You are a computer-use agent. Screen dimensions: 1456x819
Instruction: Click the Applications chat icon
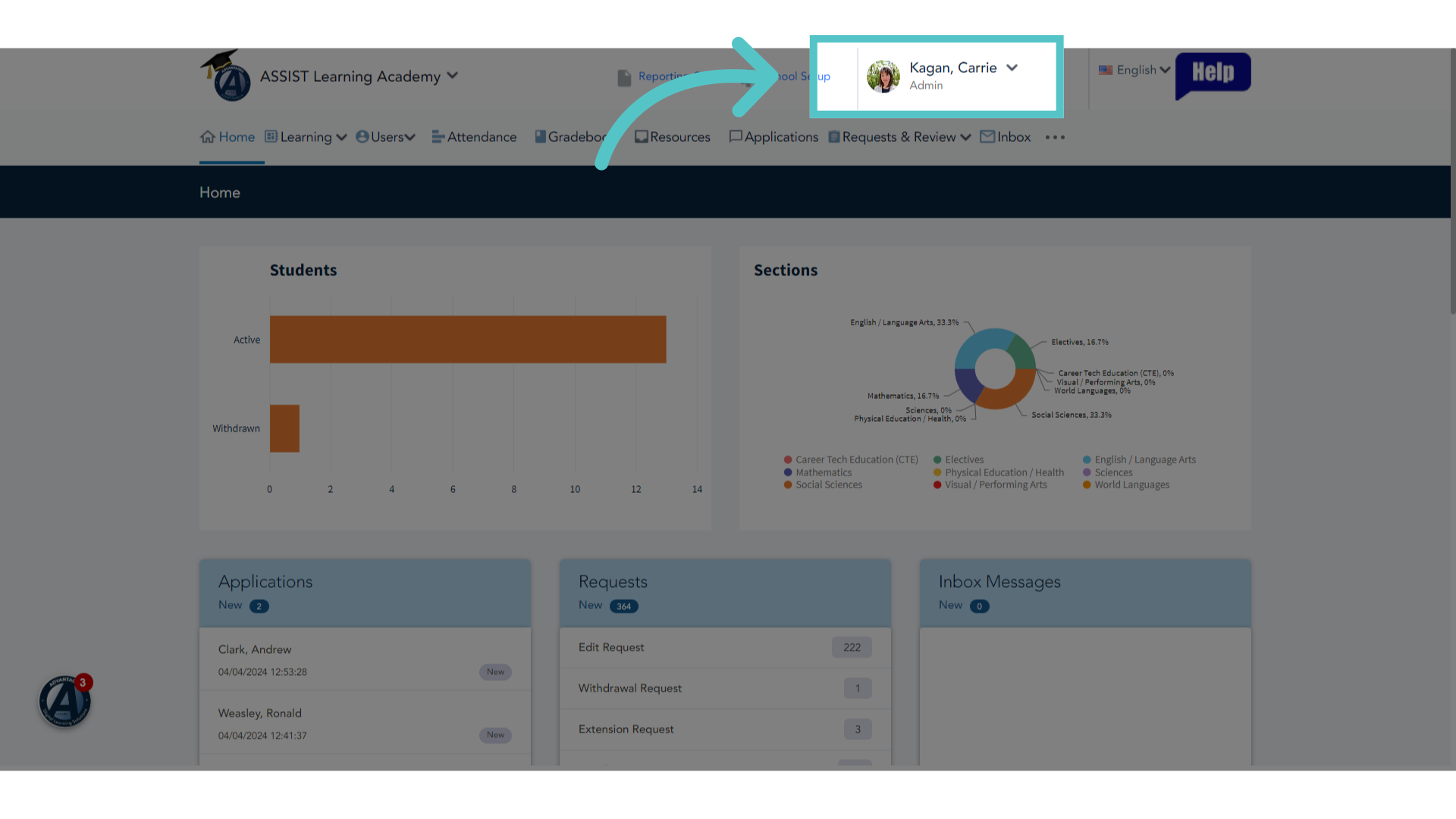coord(736,136)
